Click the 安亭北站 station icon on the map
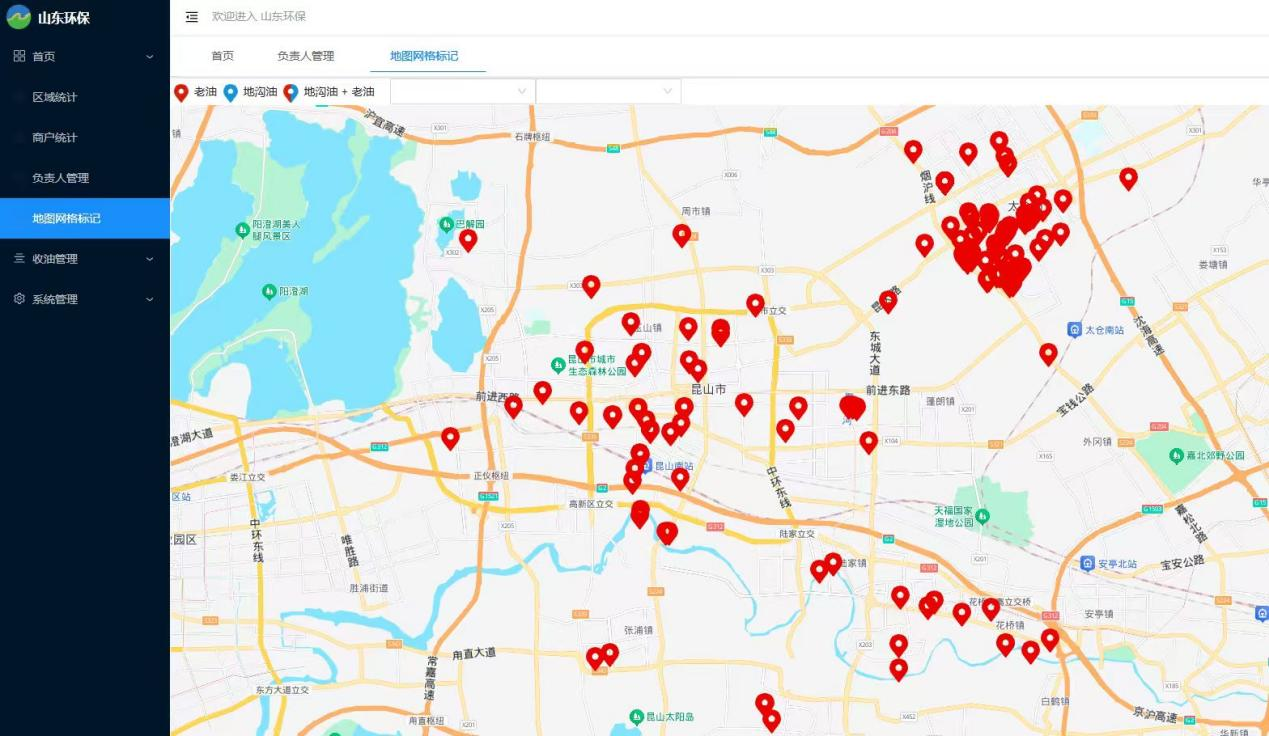This screenshot has height=736, width=1269. (x=1087, y=564)
